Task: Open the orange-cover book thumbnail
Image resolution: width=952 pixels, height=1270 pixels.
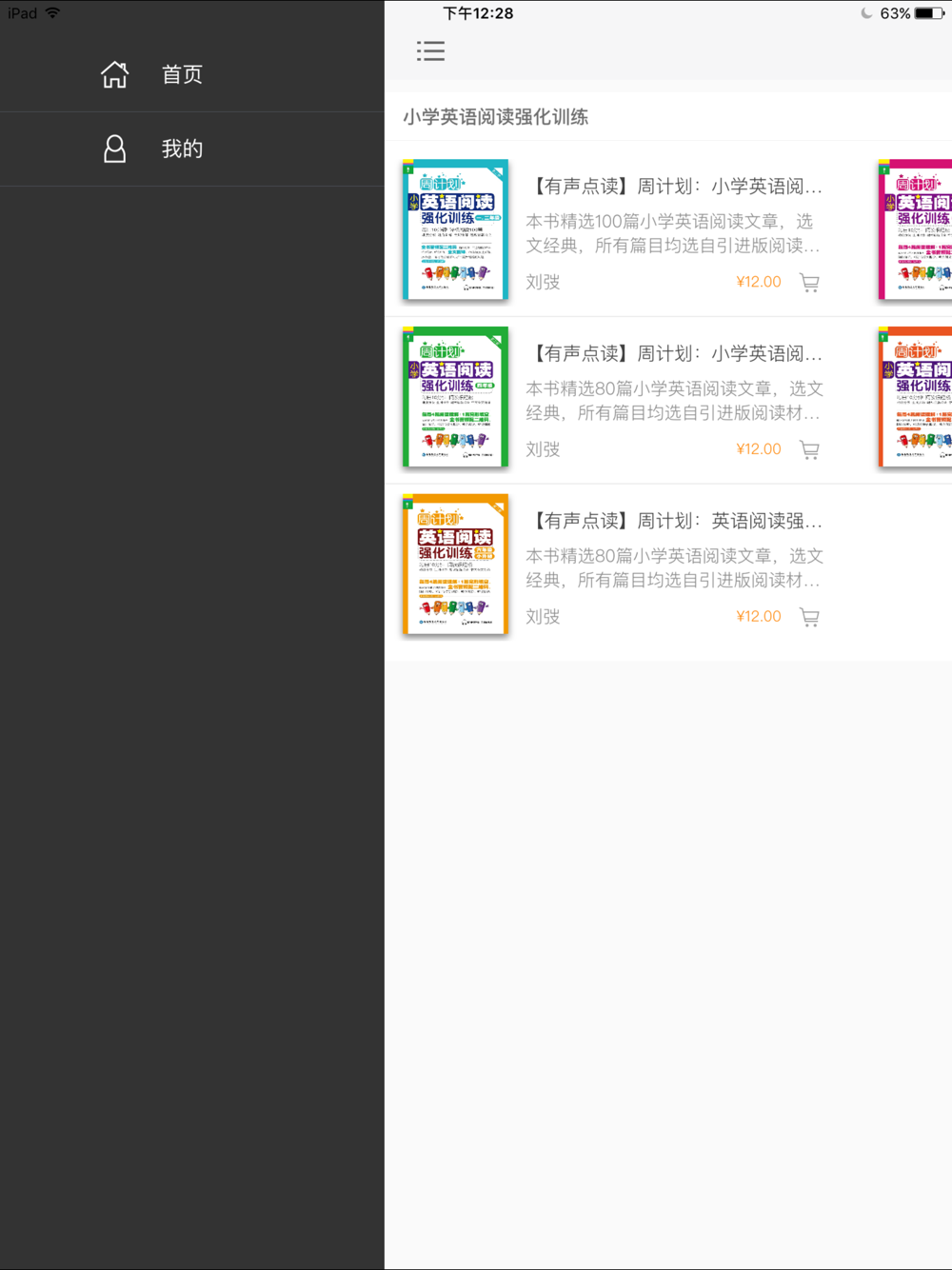Action: (456, 565)
